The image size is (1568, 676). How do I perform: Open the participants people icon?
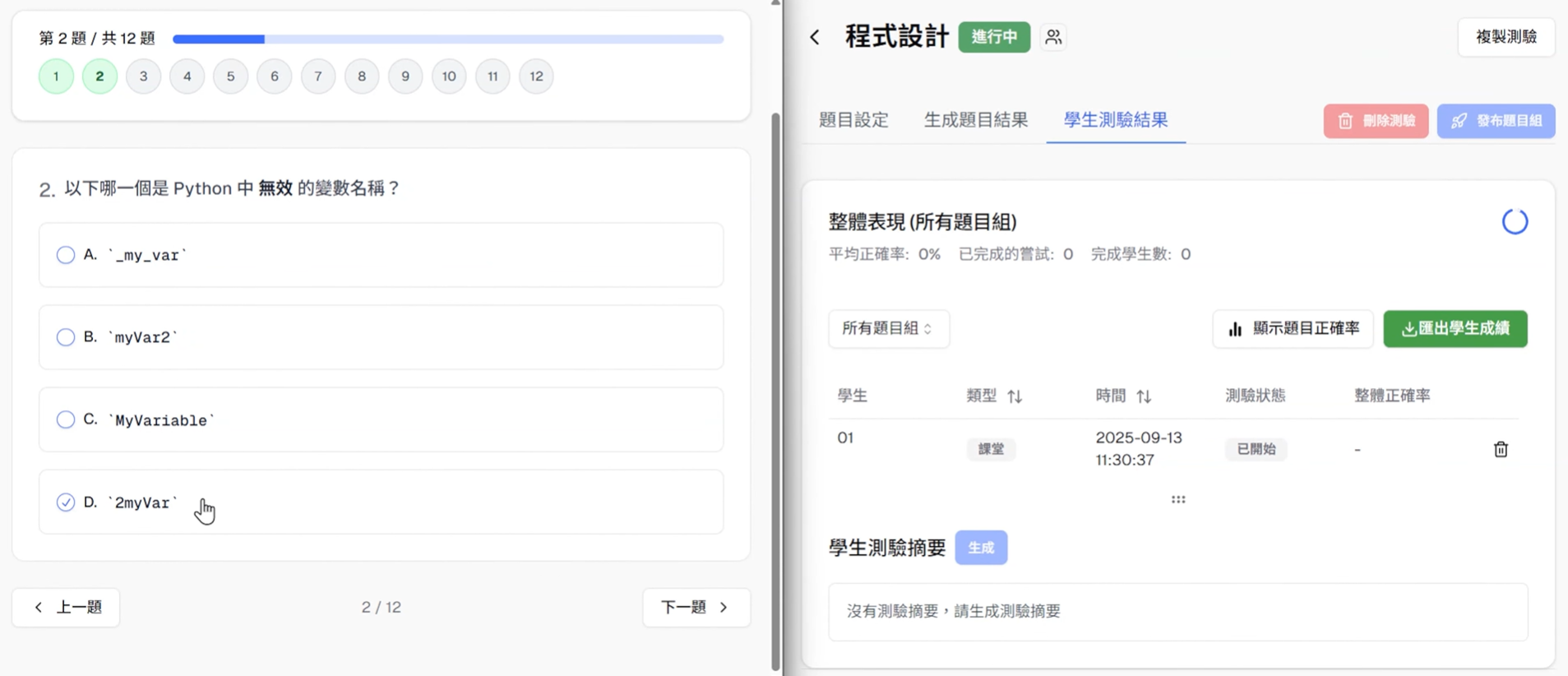point(1053,37)
